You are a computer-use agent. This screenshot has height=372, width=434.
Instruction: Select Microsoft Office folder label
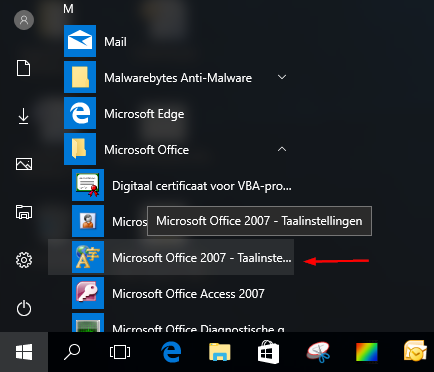[146, 150]
